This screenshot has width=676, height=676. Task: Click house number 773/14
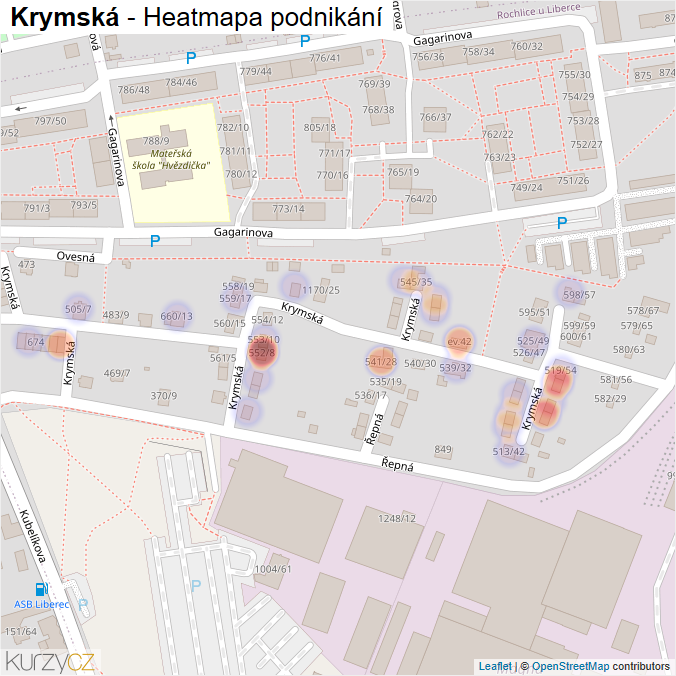tap(288, 209)
